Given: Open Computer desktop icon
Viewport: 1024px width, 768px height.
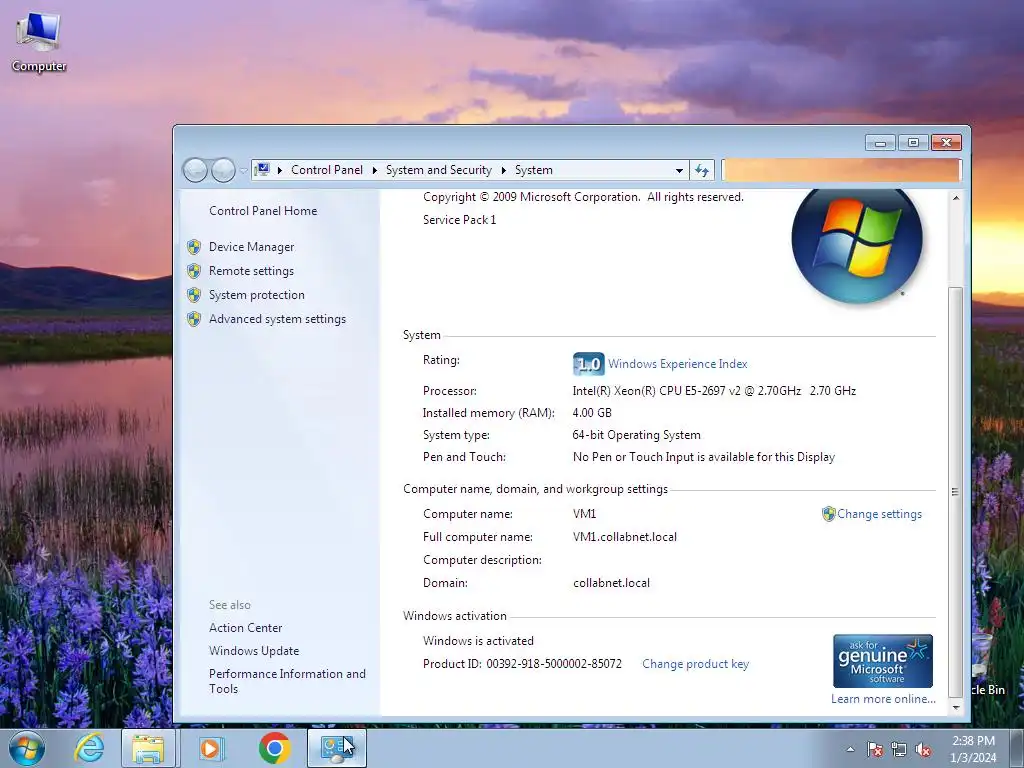Looking at the screenshot, I should tap(39, 42).
